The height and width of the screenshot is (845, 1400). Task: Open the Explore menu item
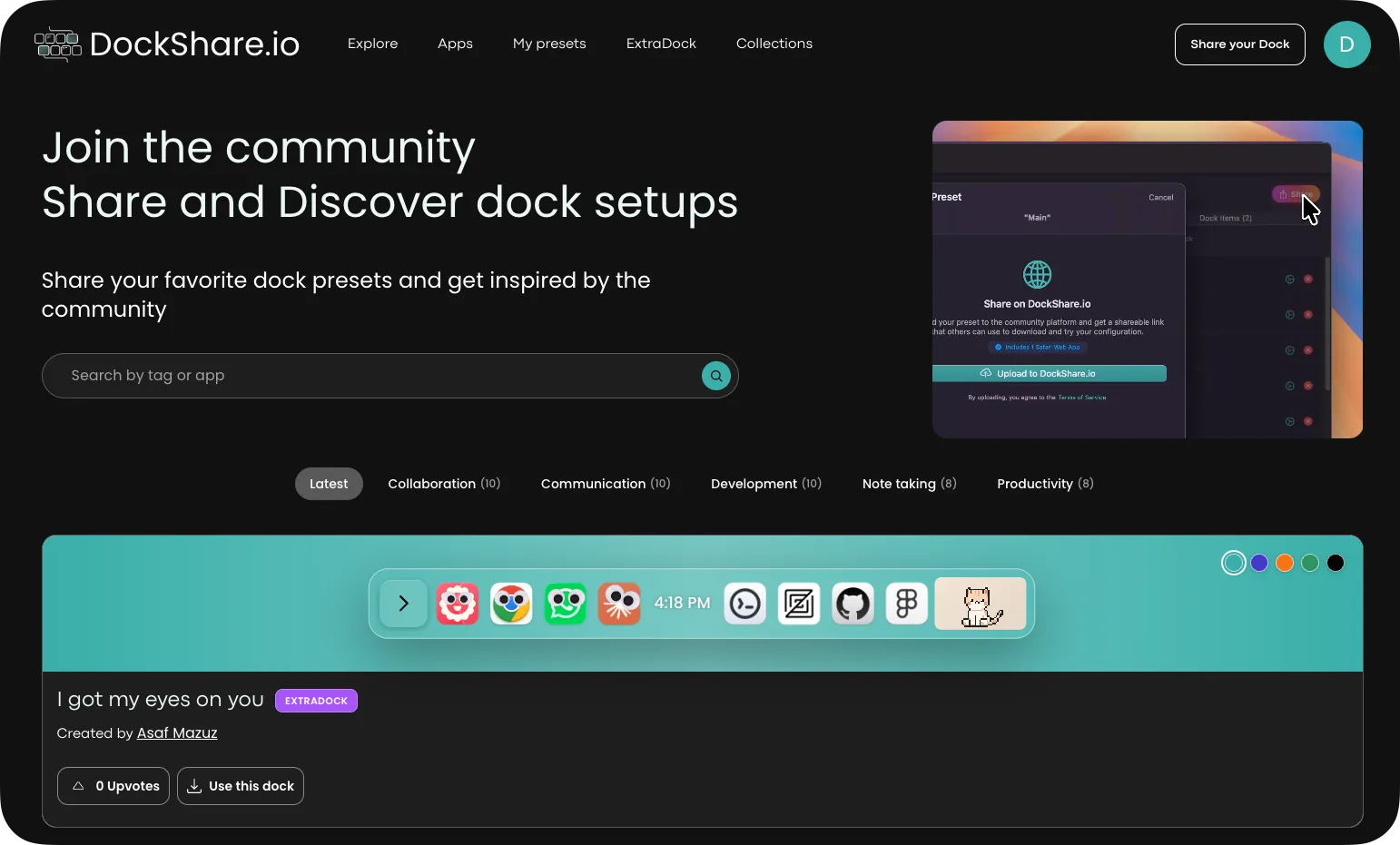[373, 44]
